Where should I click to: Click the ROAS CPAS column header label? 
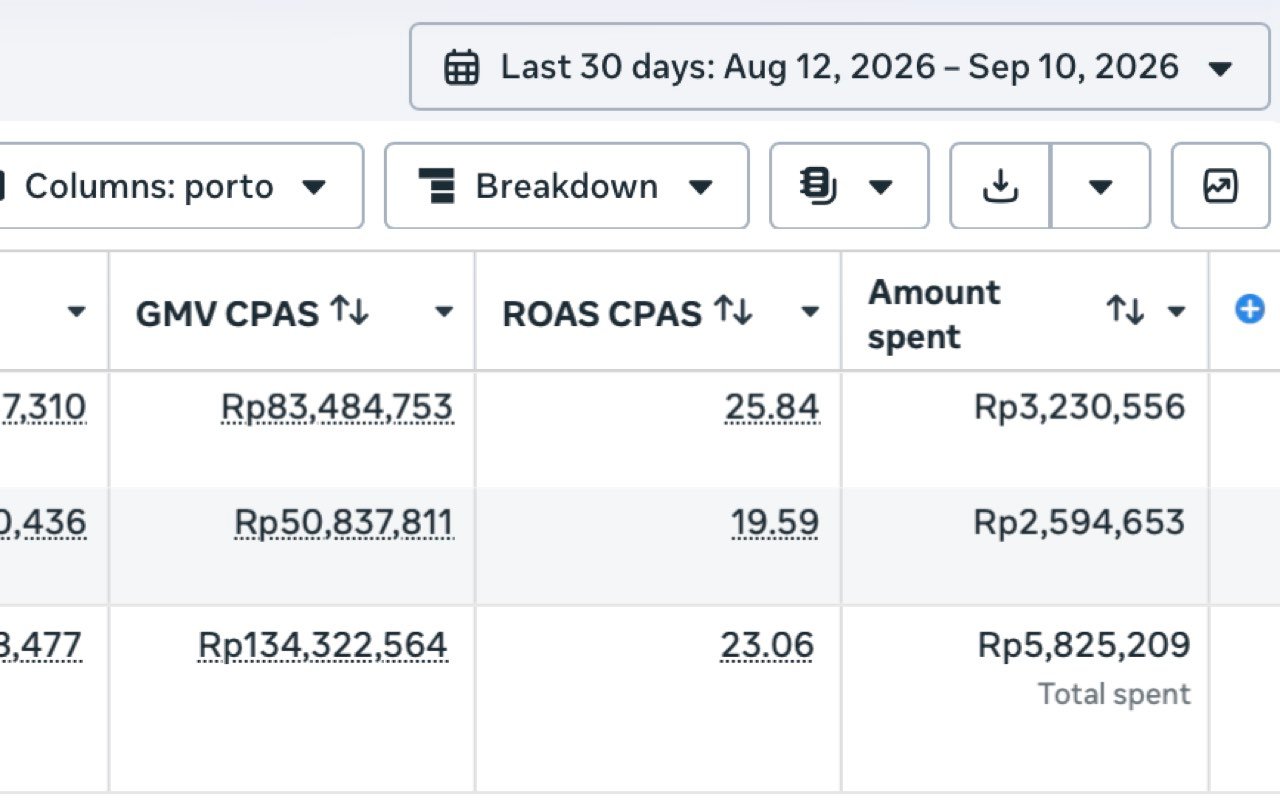pyautogui.click(x=602, y=313)
